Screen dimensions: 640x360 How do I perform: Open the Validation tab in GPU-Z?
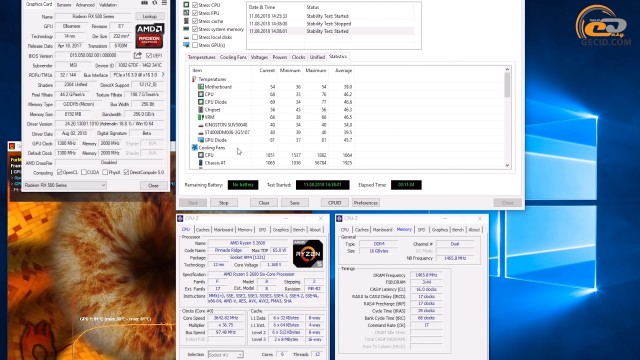108,4
